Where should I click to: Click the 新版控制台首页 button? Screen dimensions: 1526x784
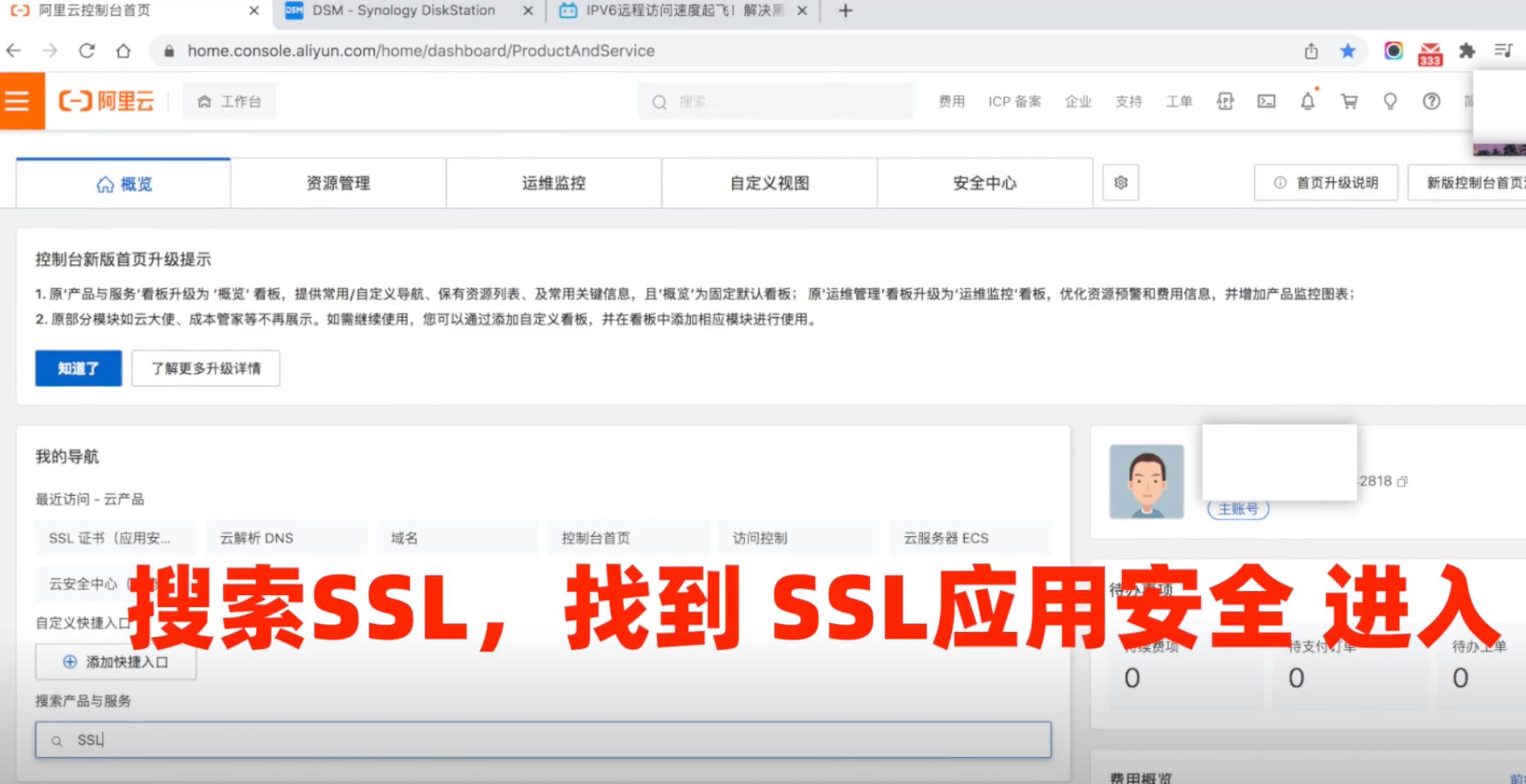[1467, 183]
